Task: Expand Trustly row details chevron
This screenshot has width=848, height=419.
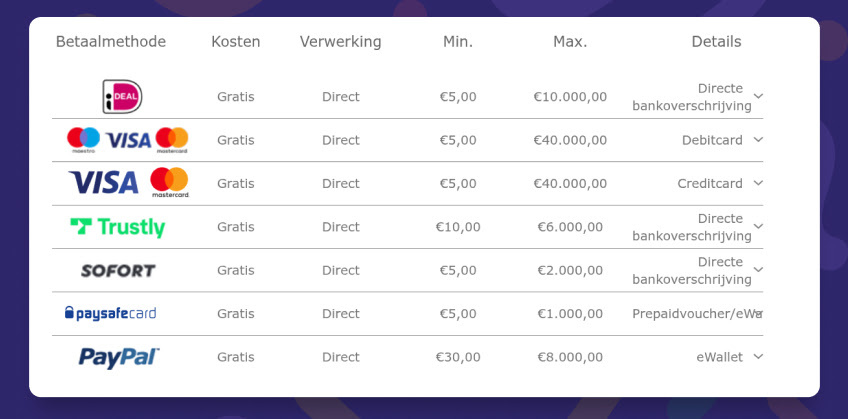Action: pyautogui.click(x=758, y=226)
